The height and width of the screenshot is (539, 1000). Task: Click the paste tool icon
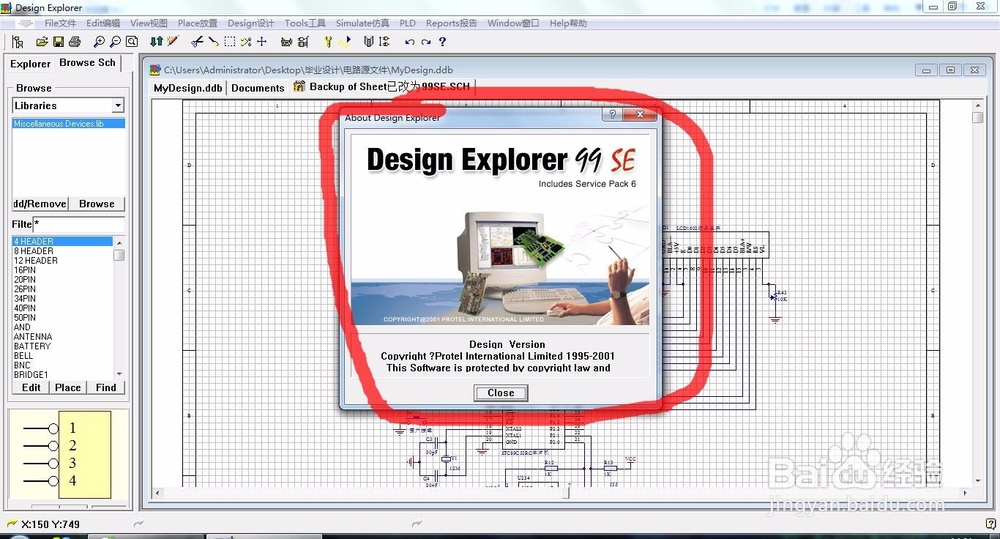tap(213, 42)
